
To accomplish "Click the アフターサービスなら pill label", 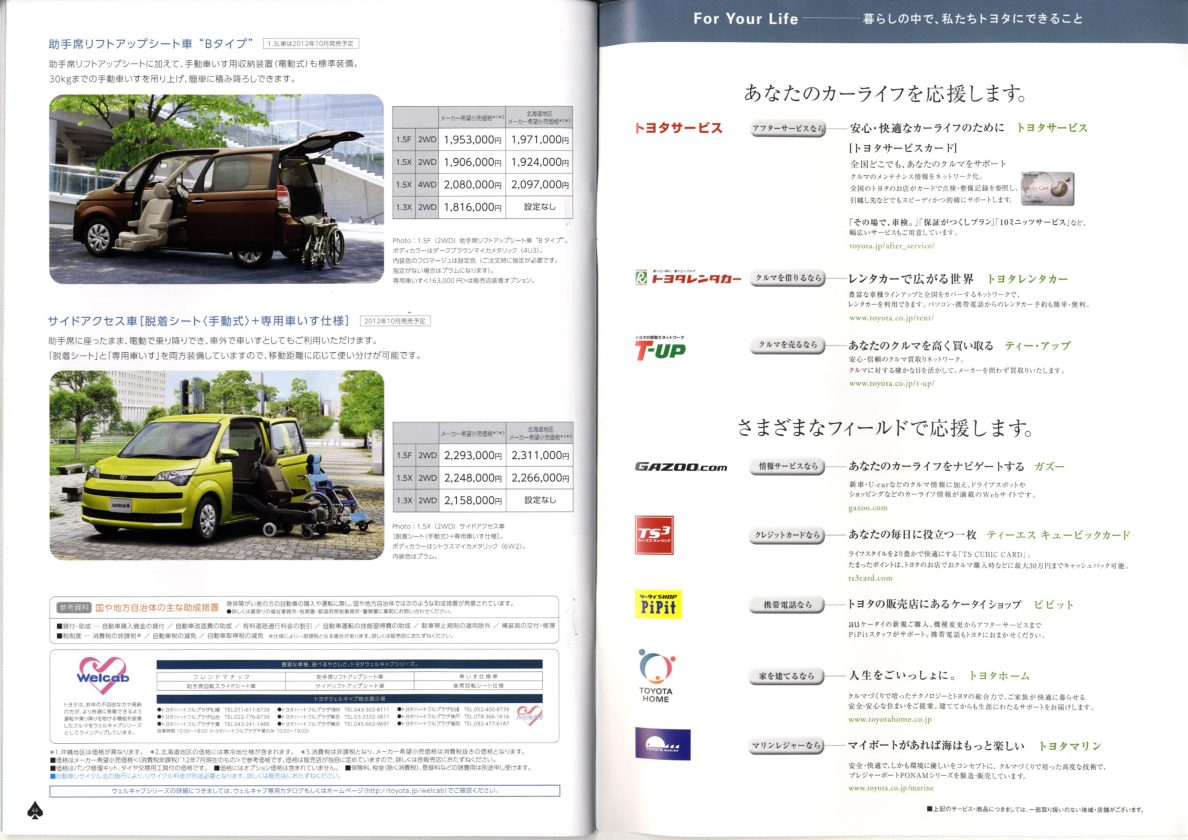I will 788,129.
